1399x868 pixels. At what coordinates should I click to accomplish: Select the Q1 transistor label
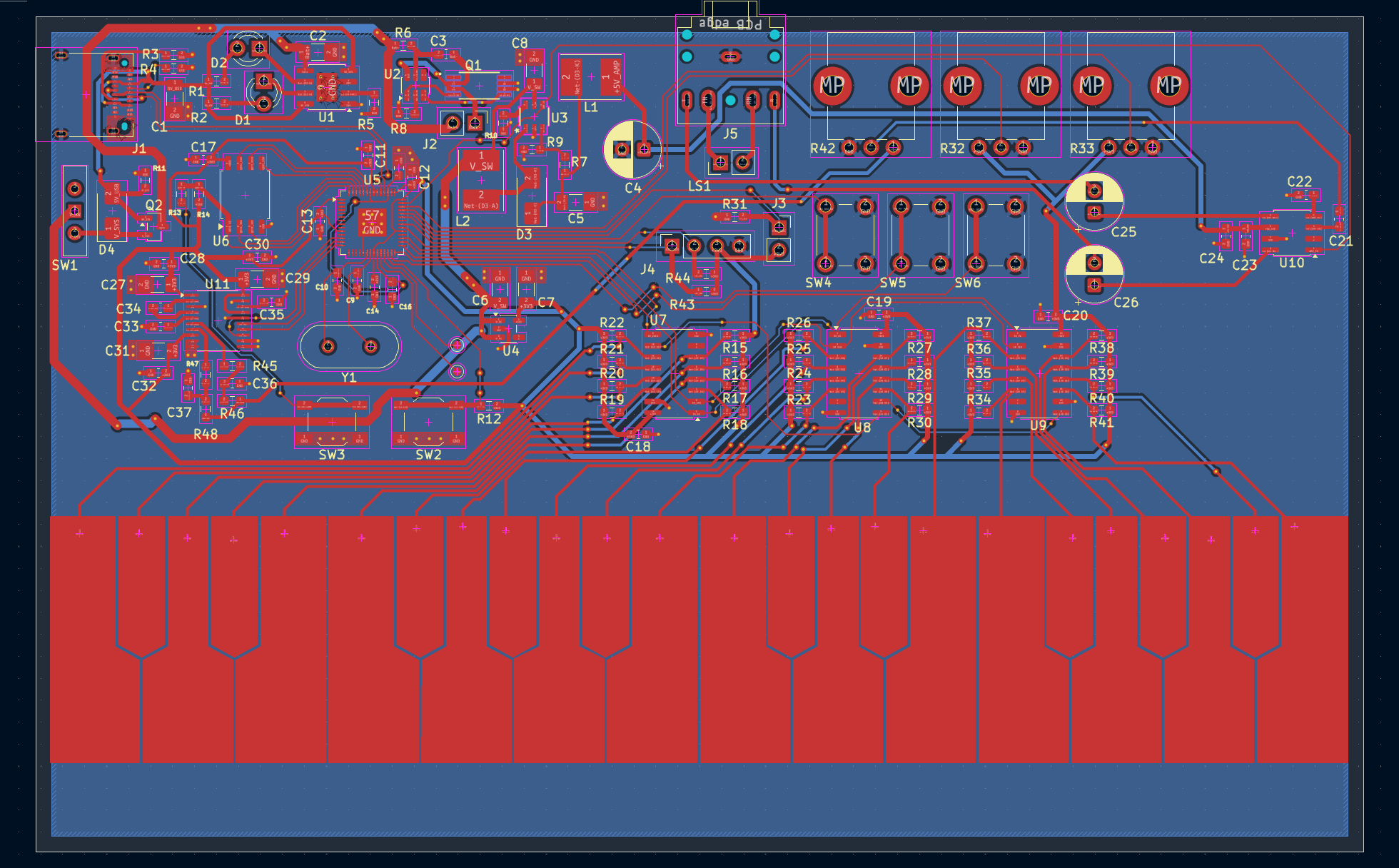473,65
